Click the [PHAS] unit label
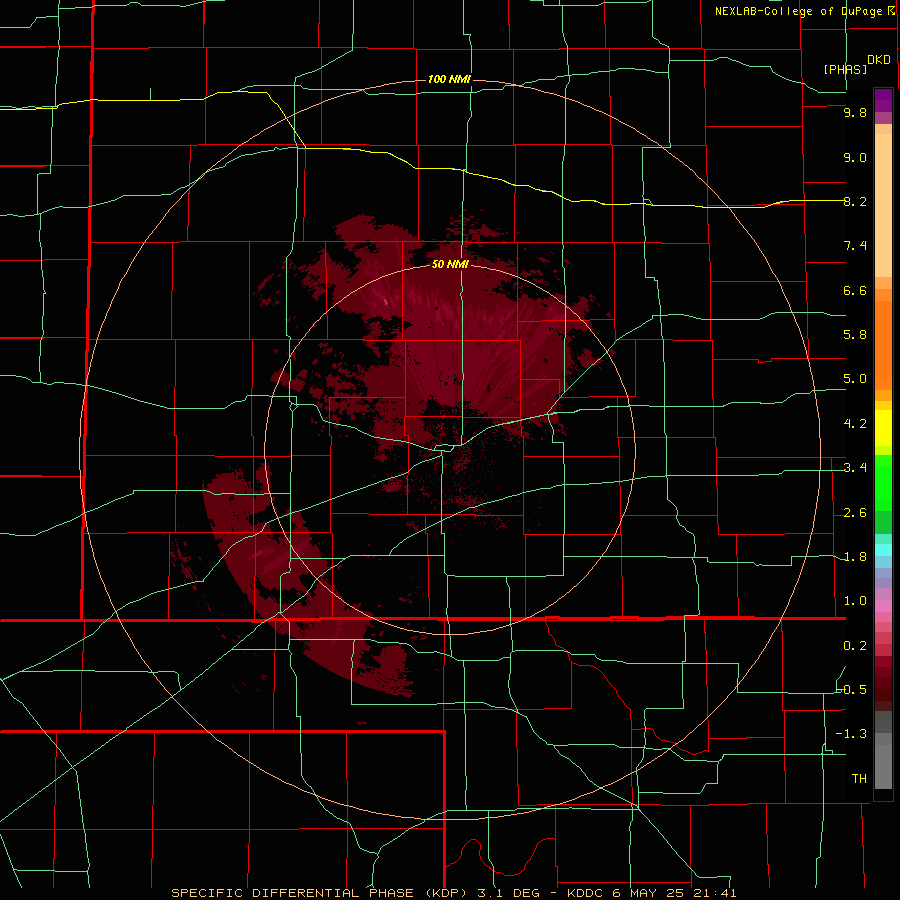This screenshot has width=900, height=900. point(844,69)
